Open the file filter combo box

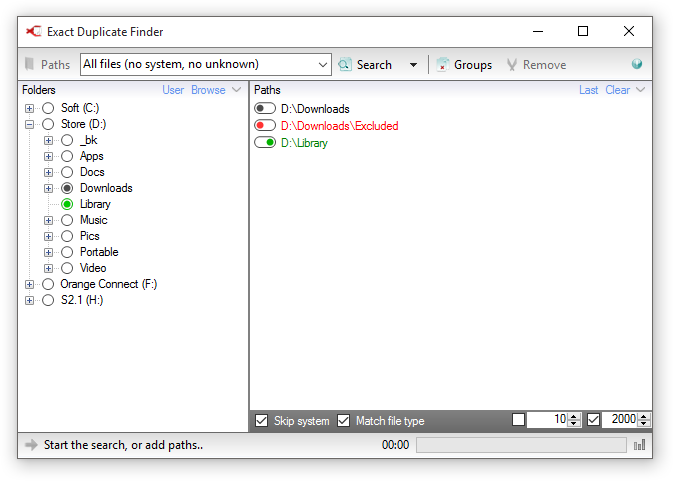[206, 64]
